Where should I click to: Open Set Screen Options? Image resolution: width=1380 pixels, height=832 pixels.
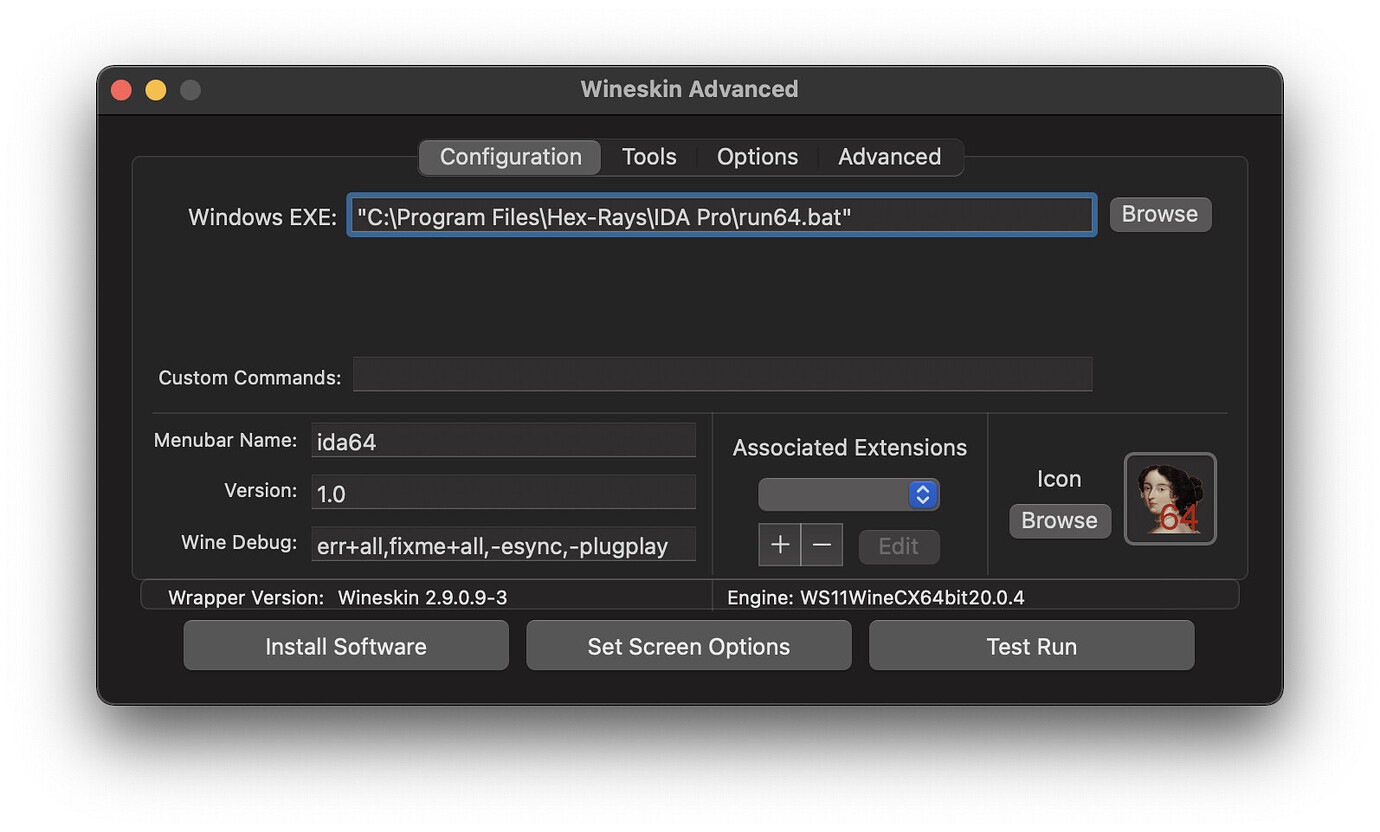(x=688, y=645)
